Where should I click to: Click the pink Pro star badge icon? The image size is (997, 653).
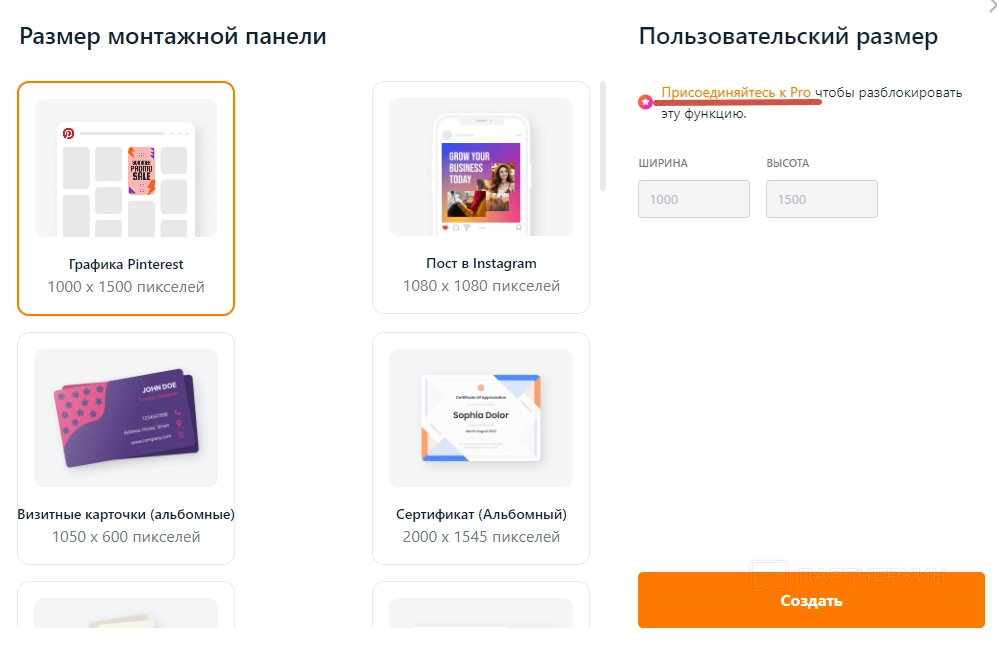coord(647,101)
